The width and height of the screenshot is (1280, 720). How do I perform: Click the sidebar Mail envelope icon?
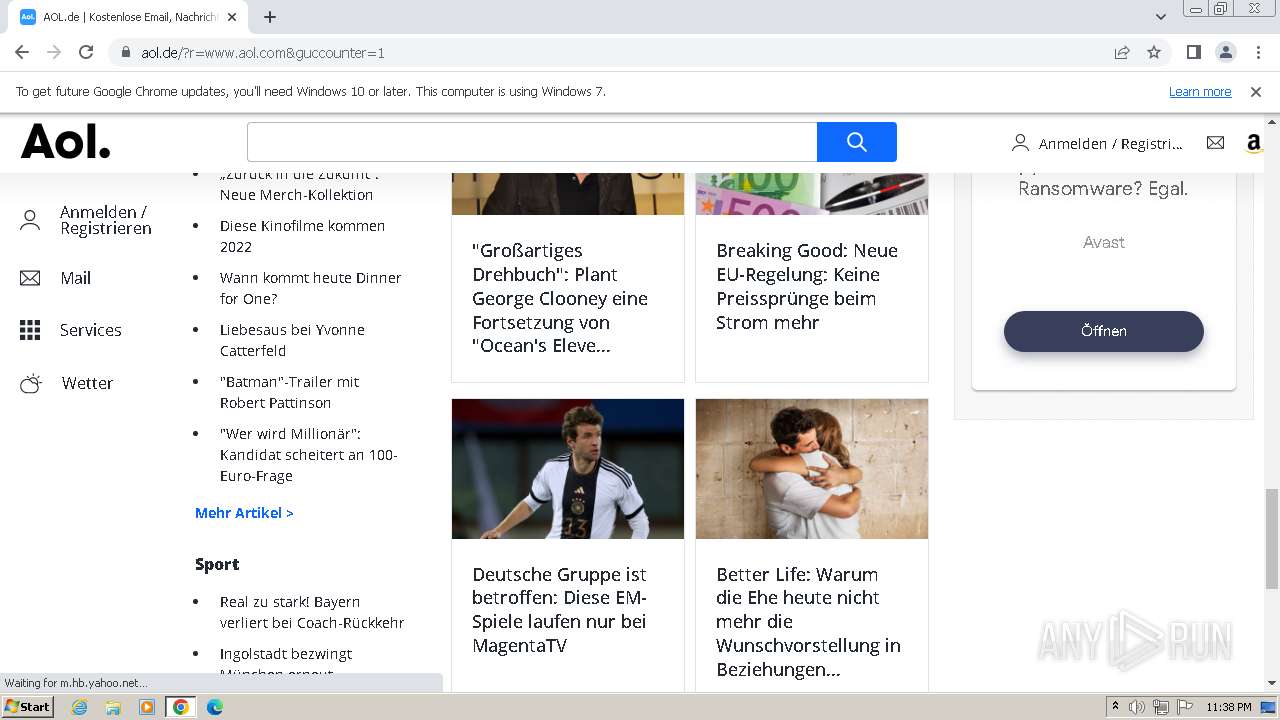point(30,278)
